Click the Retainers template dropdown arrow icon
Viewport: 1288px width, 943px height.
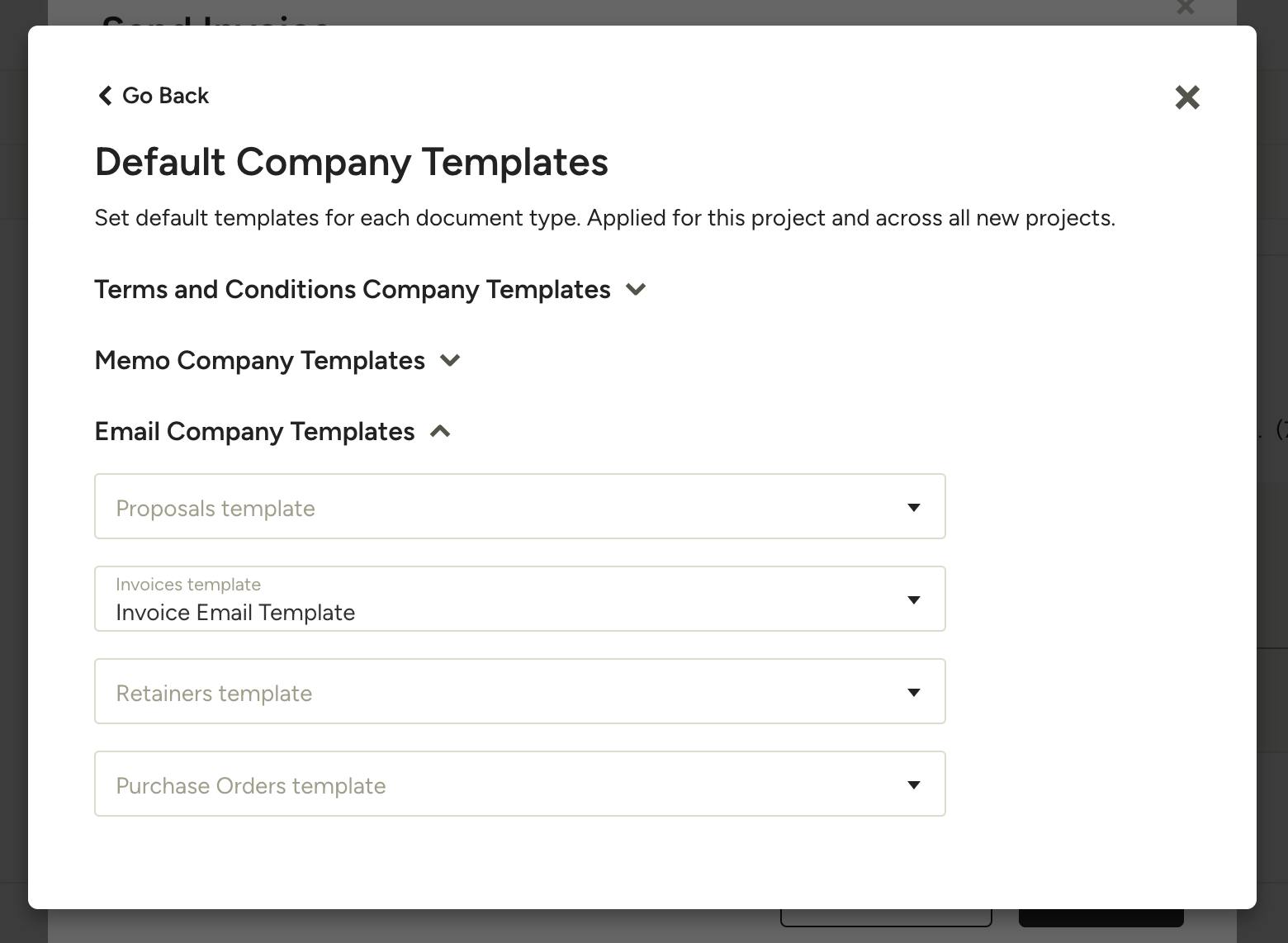(x=914, y=692)
